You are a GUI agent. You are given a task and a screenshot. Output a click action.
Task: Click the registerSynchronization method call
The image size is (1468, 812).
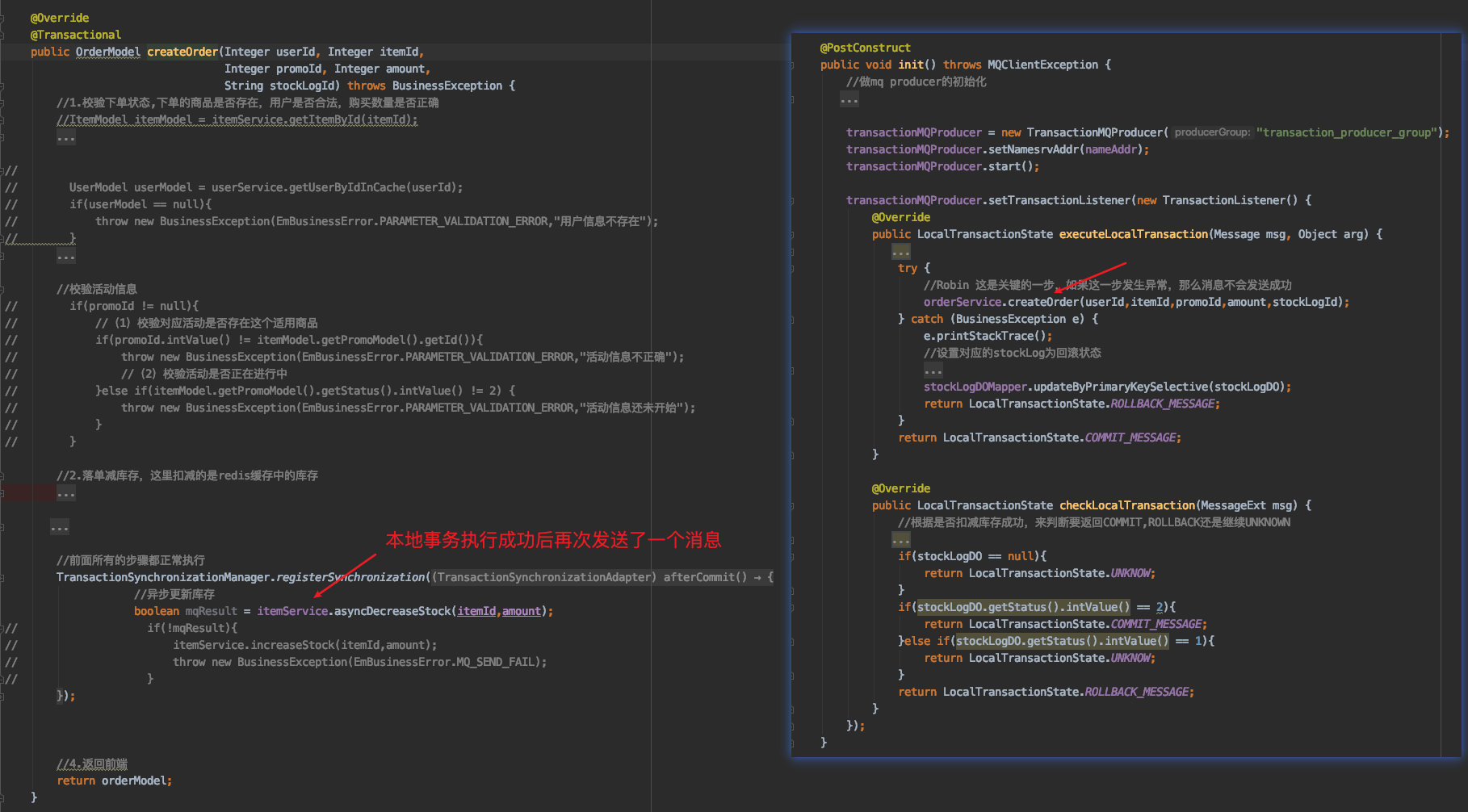click(350, 577)
